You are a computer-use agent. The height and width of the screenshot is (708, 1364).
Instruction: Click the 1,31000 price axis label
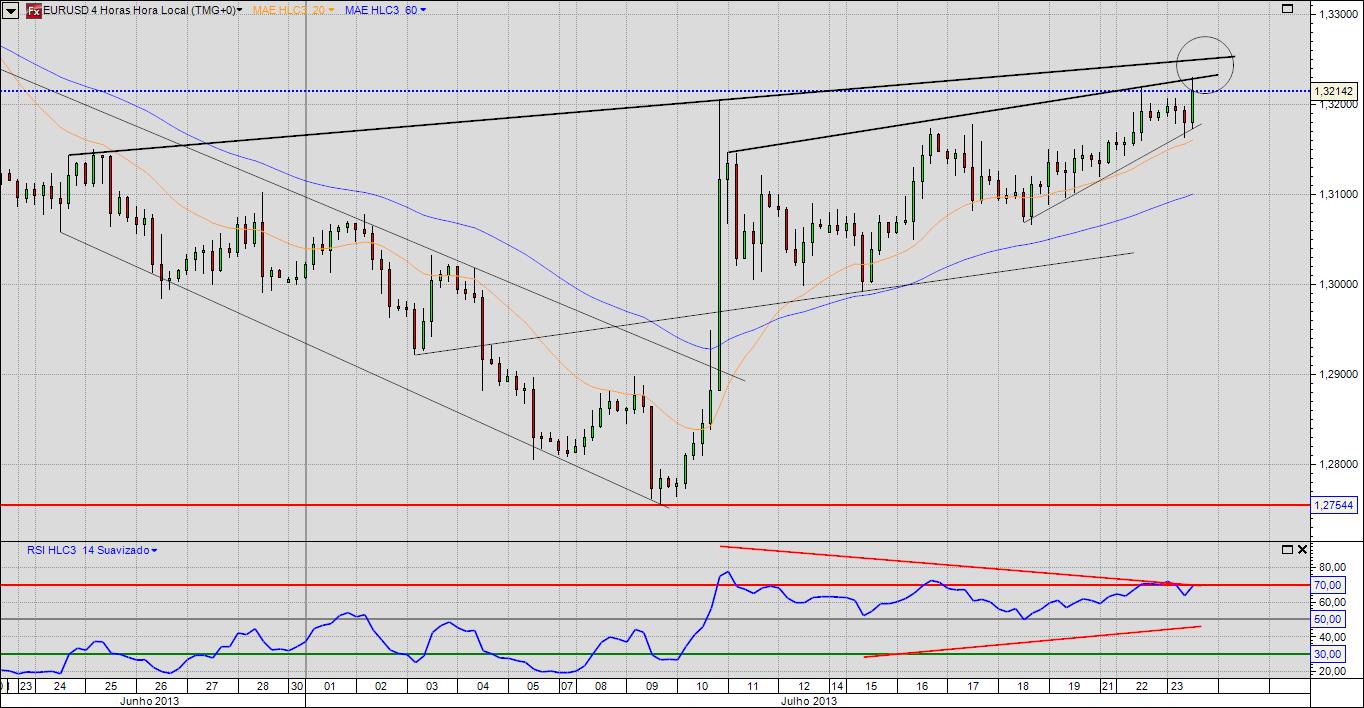tap(1340, 195)
